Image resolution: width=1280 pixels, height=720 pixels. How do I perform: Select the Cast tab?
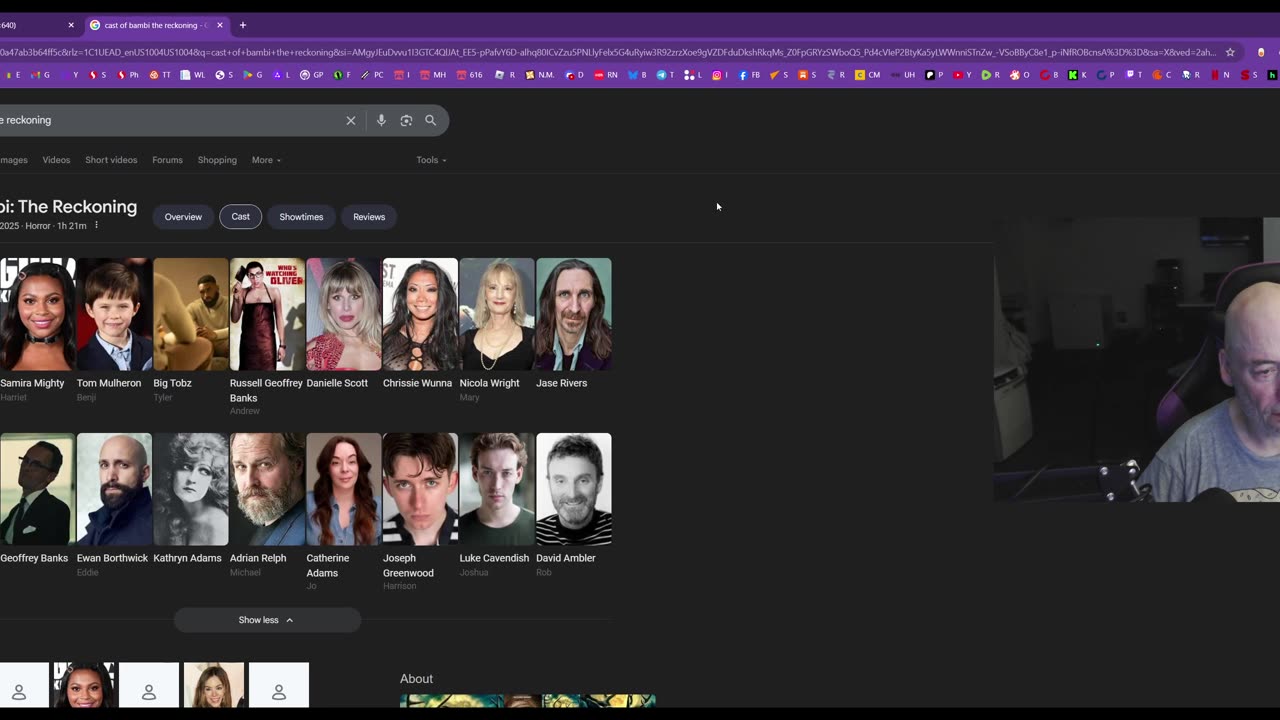241,217
